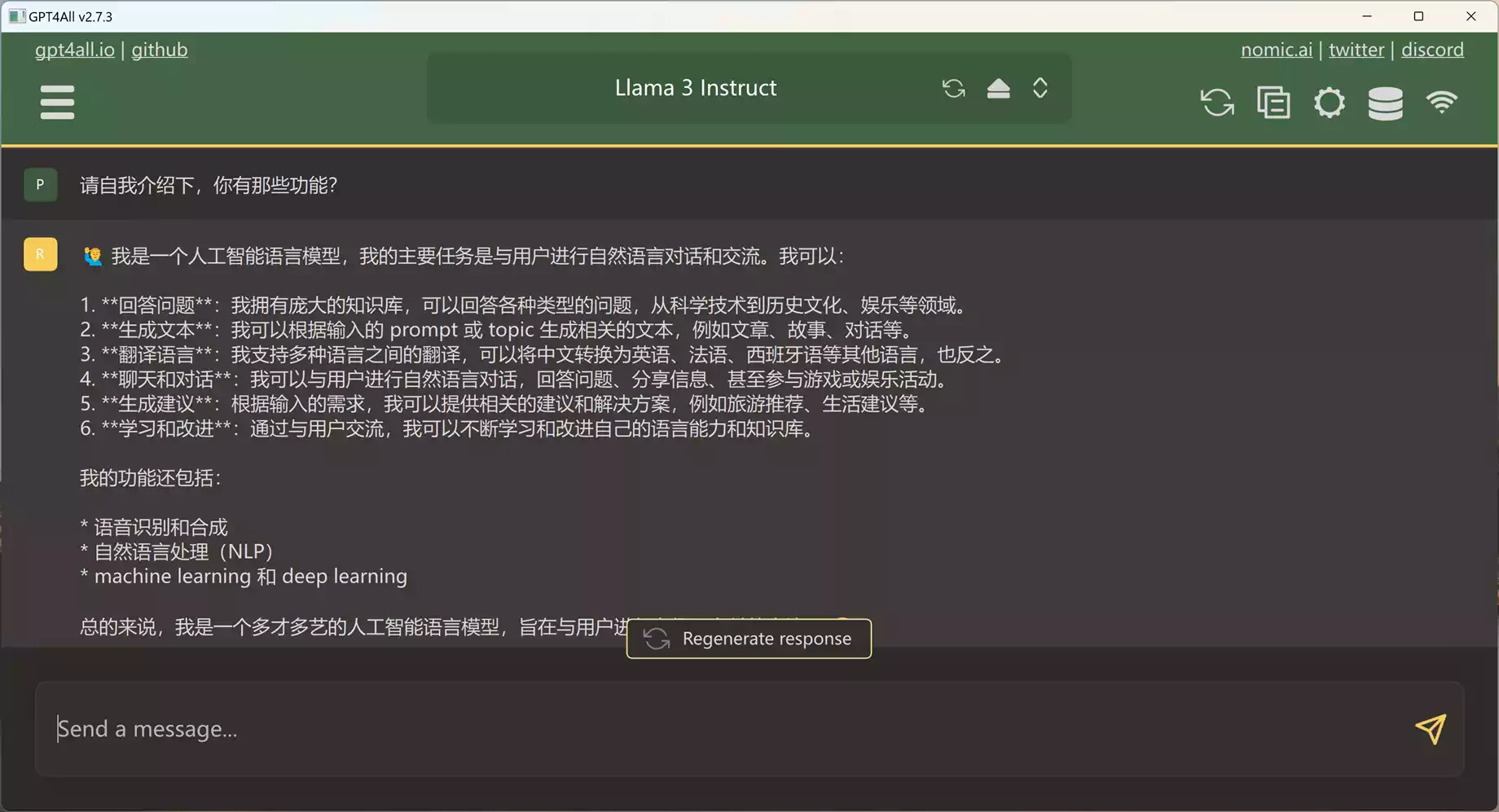Viewport: 1499px width, 812px height.
Task: Toggle the network server wifi icon
Action: [x=1441, y=103]
